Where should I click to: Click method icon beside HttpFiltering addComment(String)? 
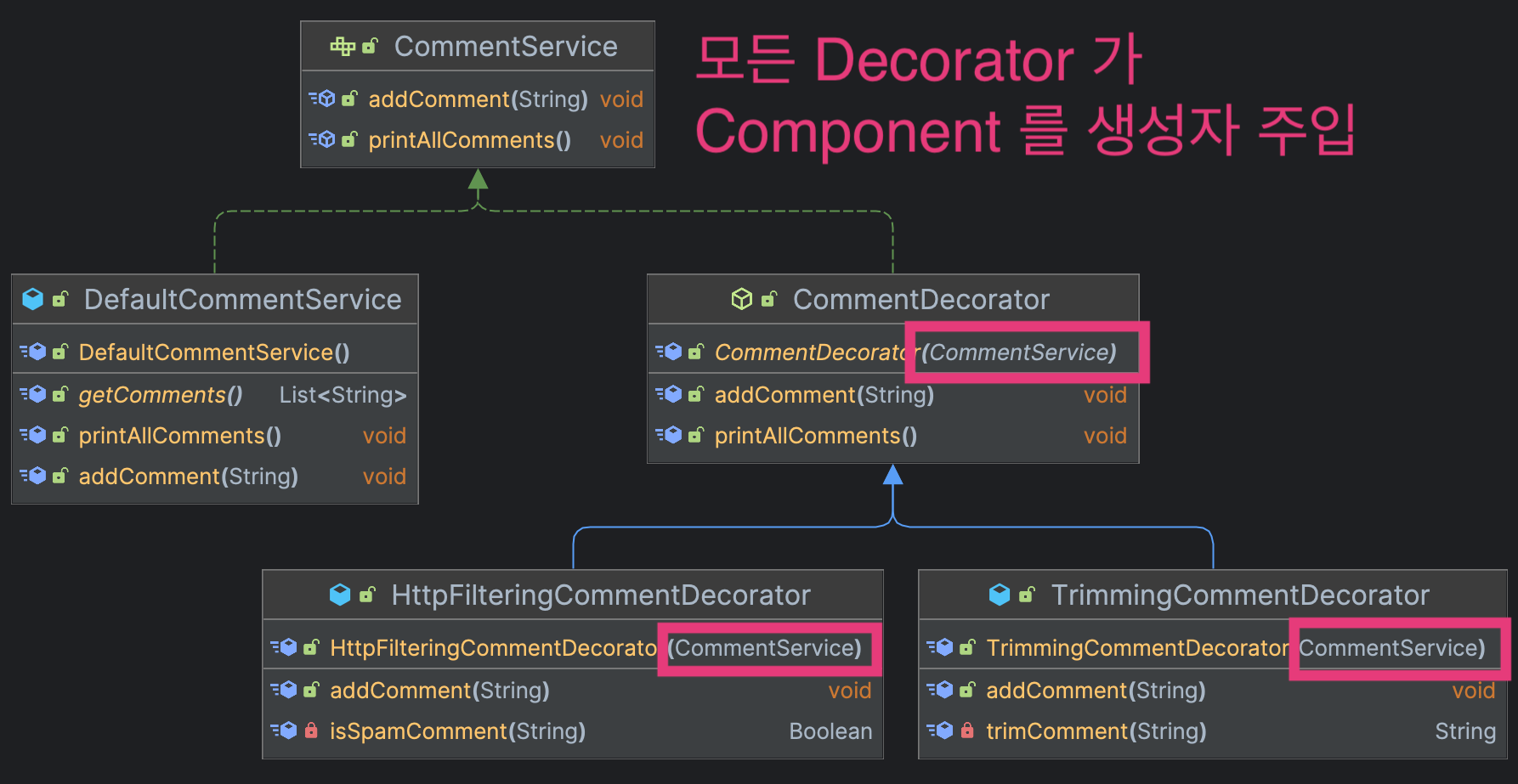[284, 690]
